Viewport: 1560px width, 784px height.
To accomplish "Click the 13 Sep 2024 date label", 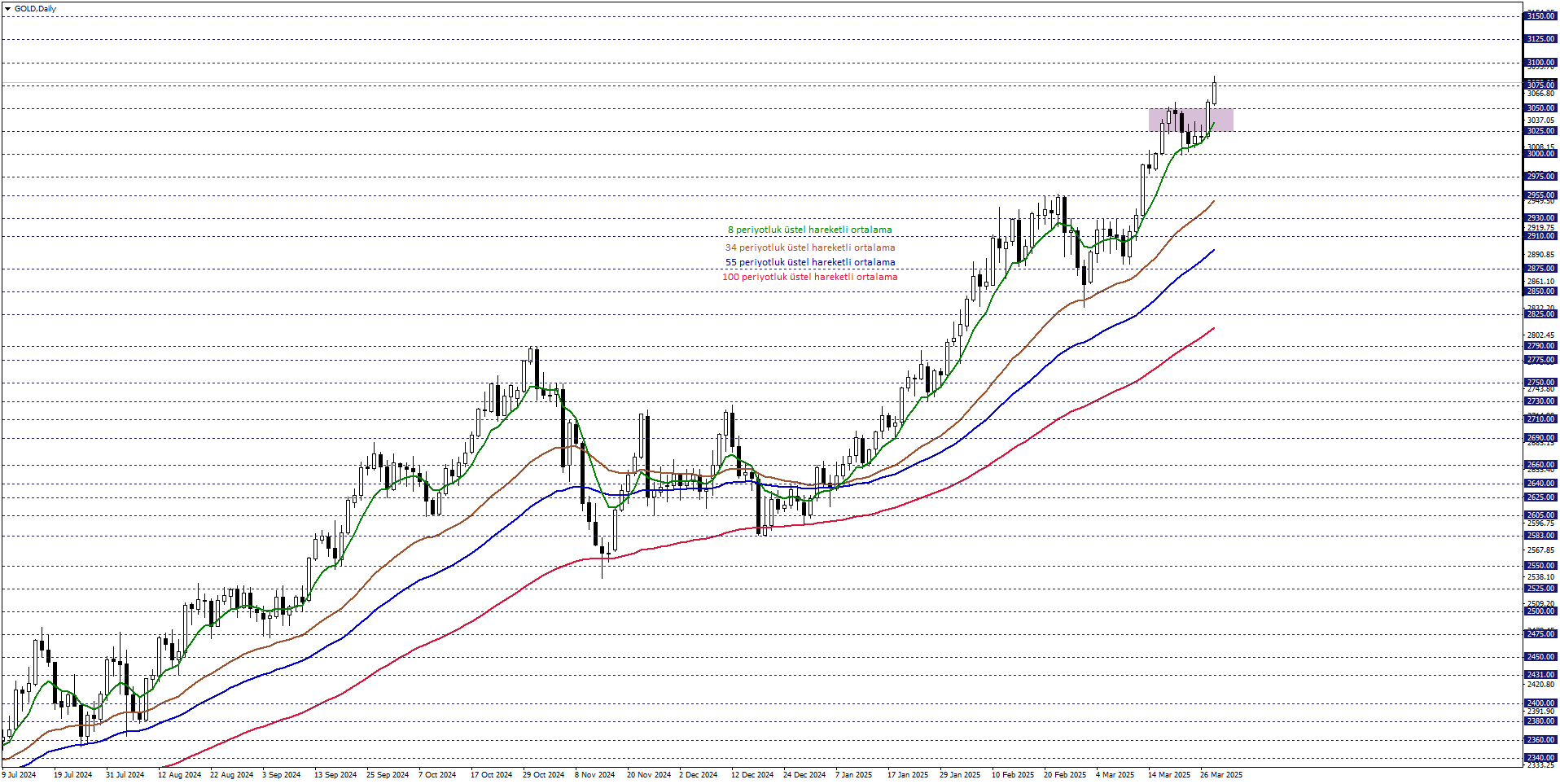I will click(x=336, y=775).
